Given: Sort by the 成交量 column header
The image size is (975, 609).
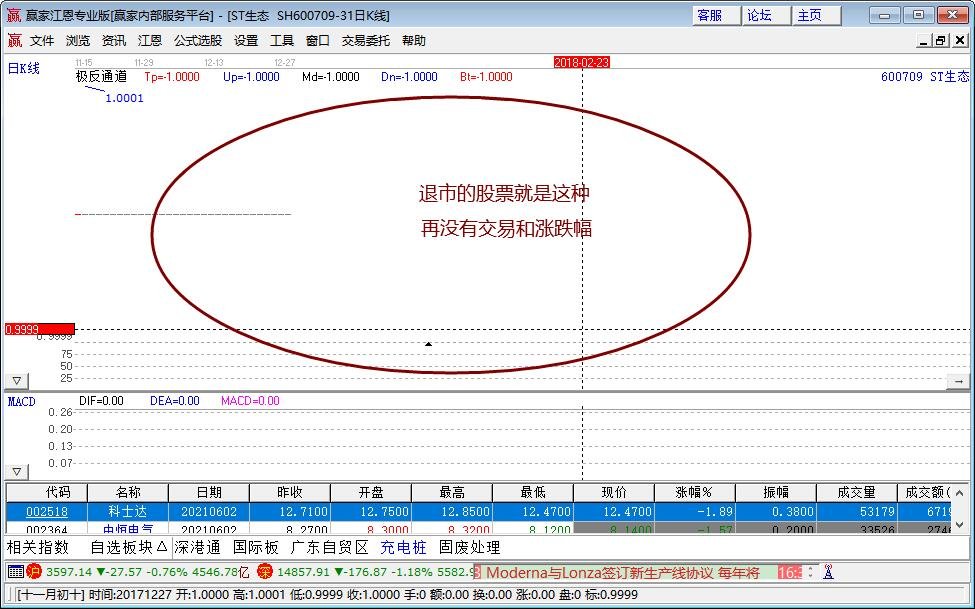Looking at the screenshot, I should 856,493.
